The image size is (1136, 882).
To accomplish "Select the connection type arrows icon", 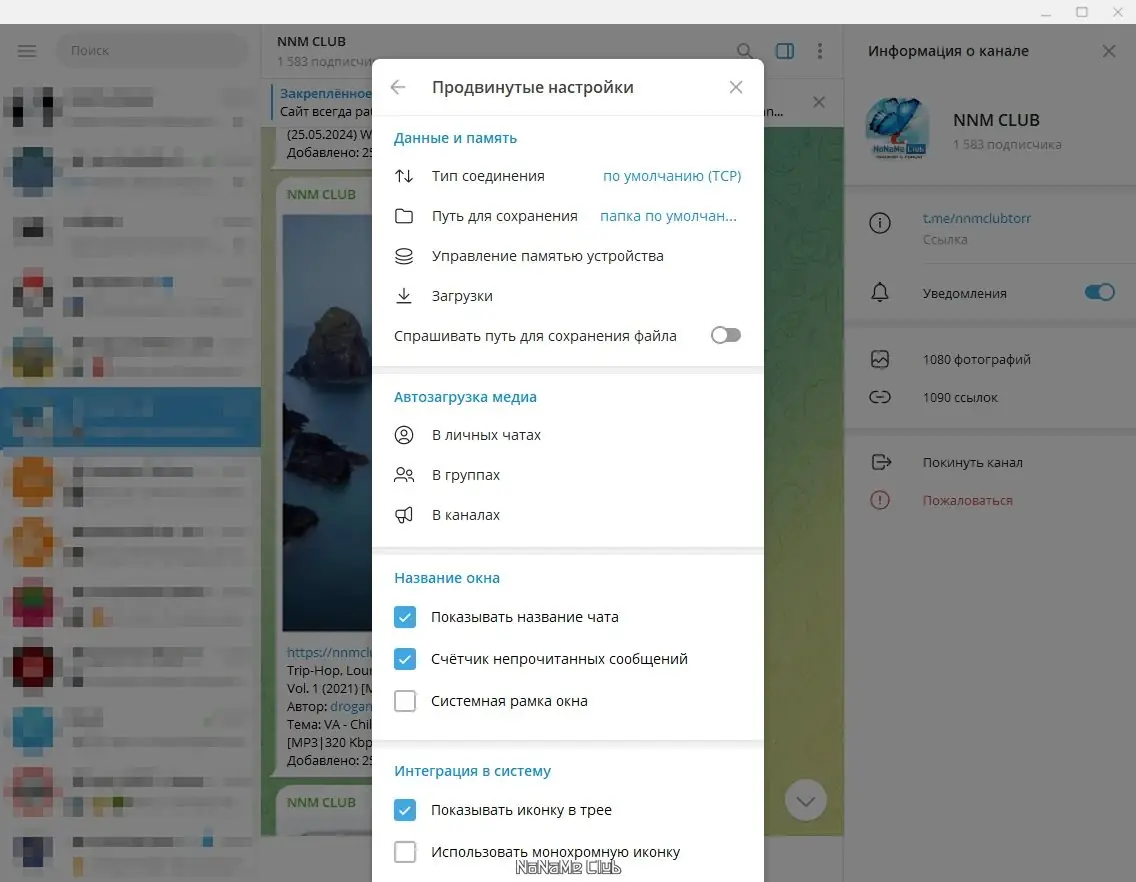I will point(404,176).
